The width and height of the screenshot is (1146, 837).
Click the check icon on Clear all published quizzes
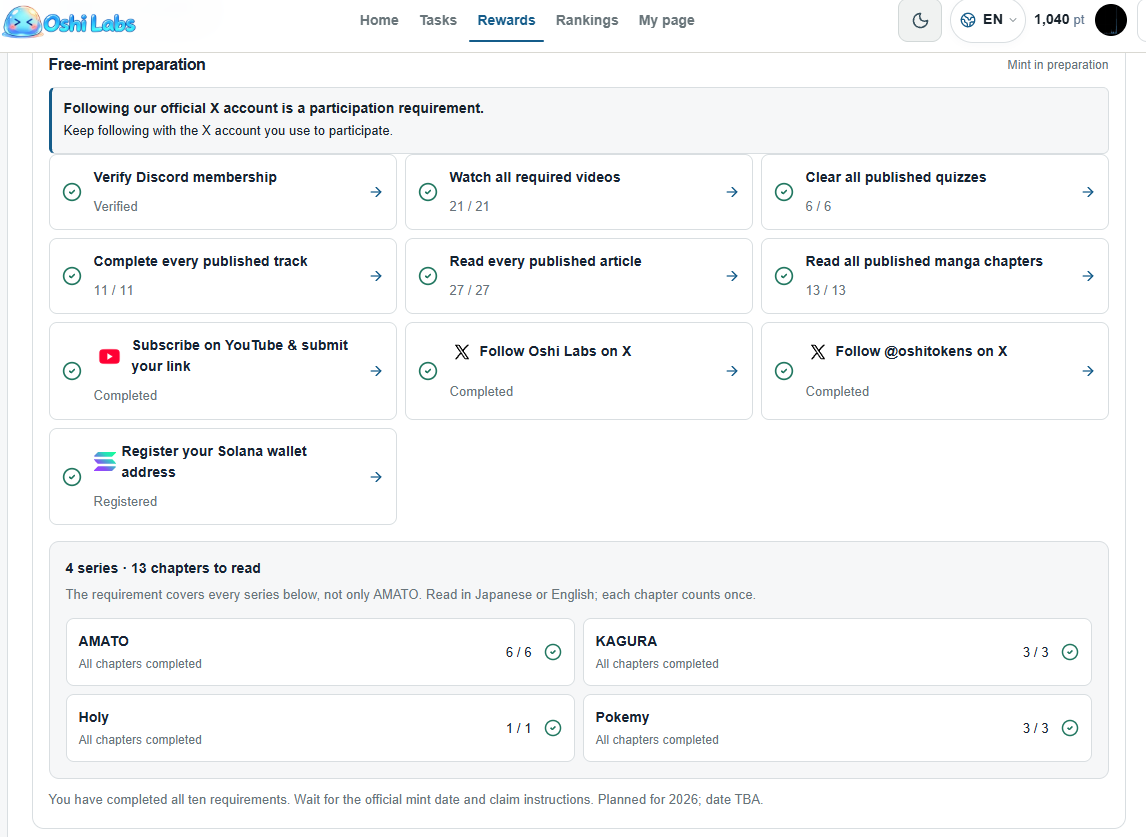783,192
